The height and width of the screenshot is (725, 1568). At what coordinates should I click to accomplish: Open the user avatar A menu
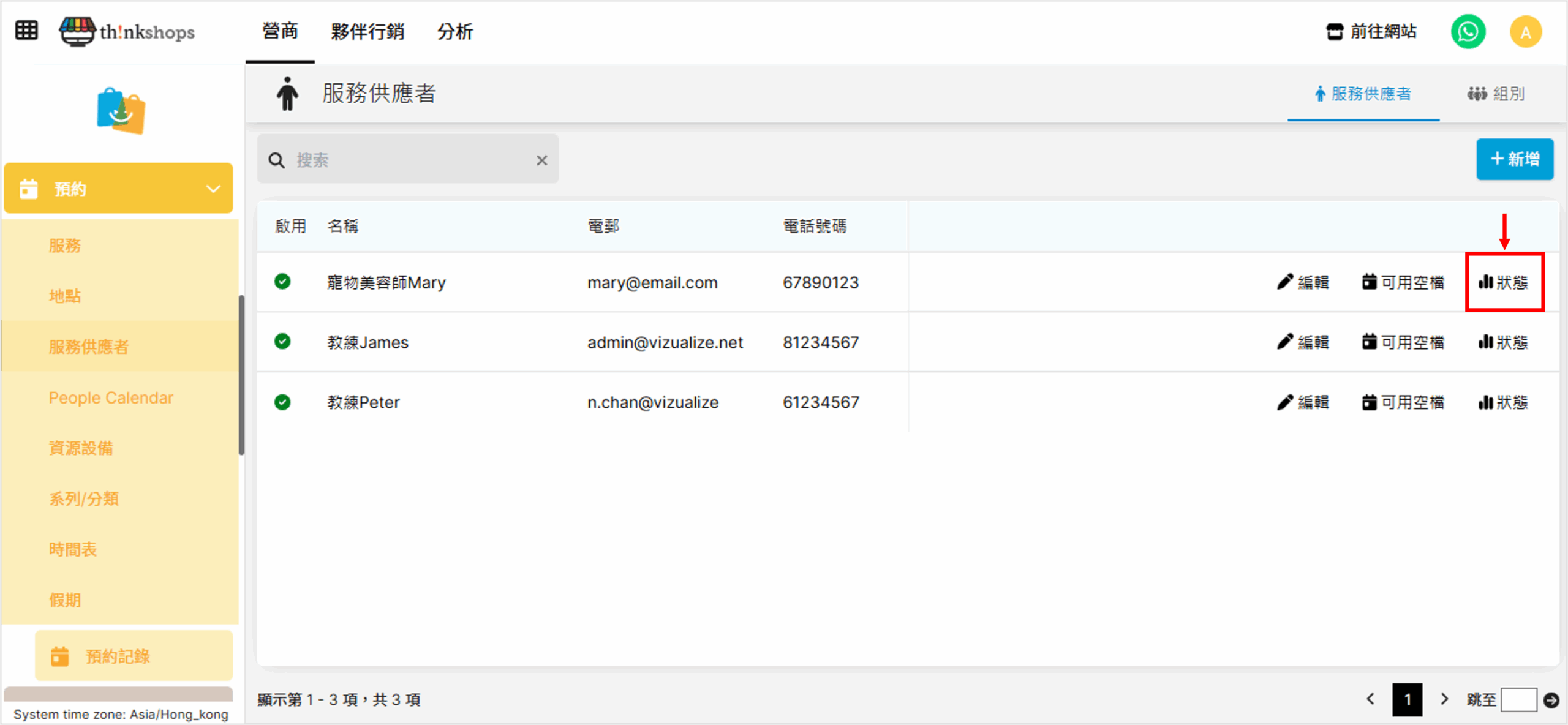tap(1525, 32)
